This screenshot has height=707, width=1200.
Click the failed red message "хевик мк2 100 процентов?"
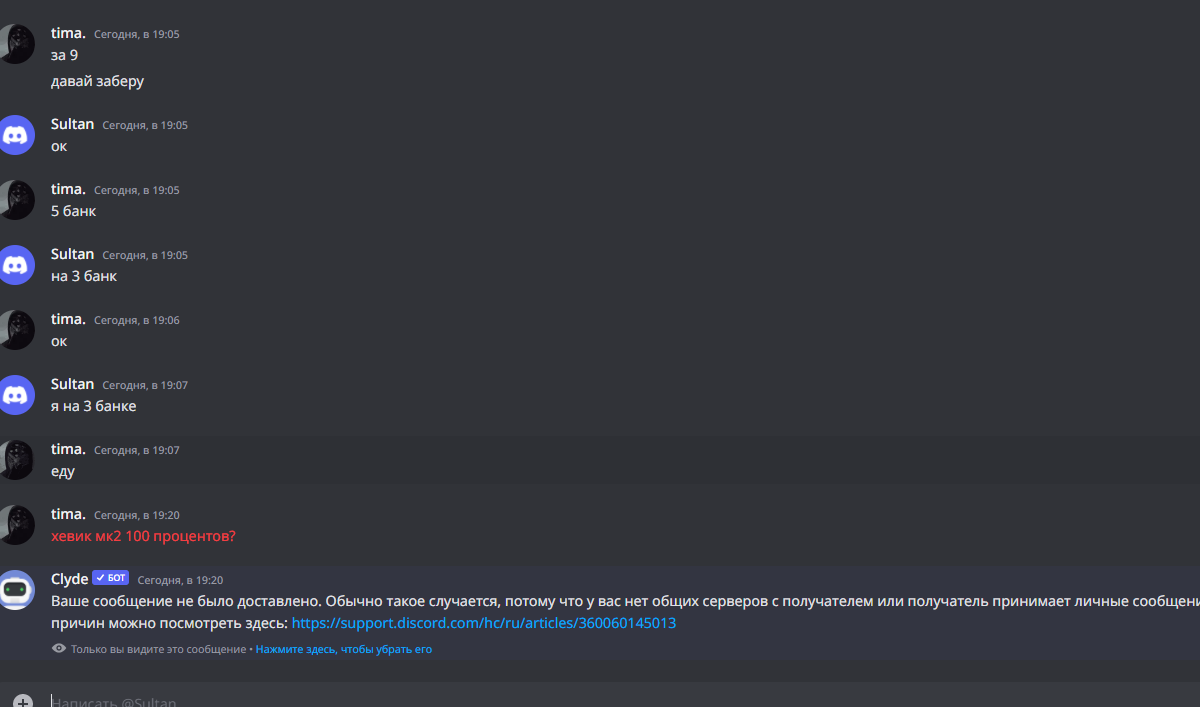(x=143, y=536)
